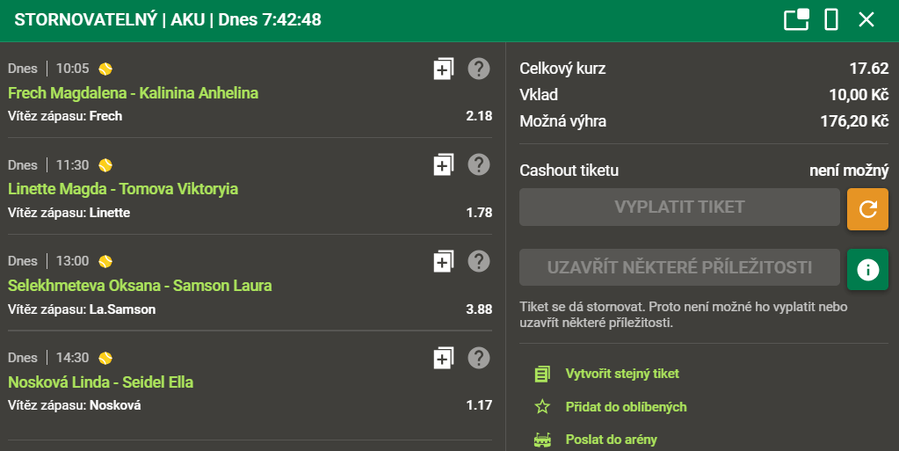Click Přidat do oblíbených link
Viewport: 899px width, 451px height.
coord(626,407)
